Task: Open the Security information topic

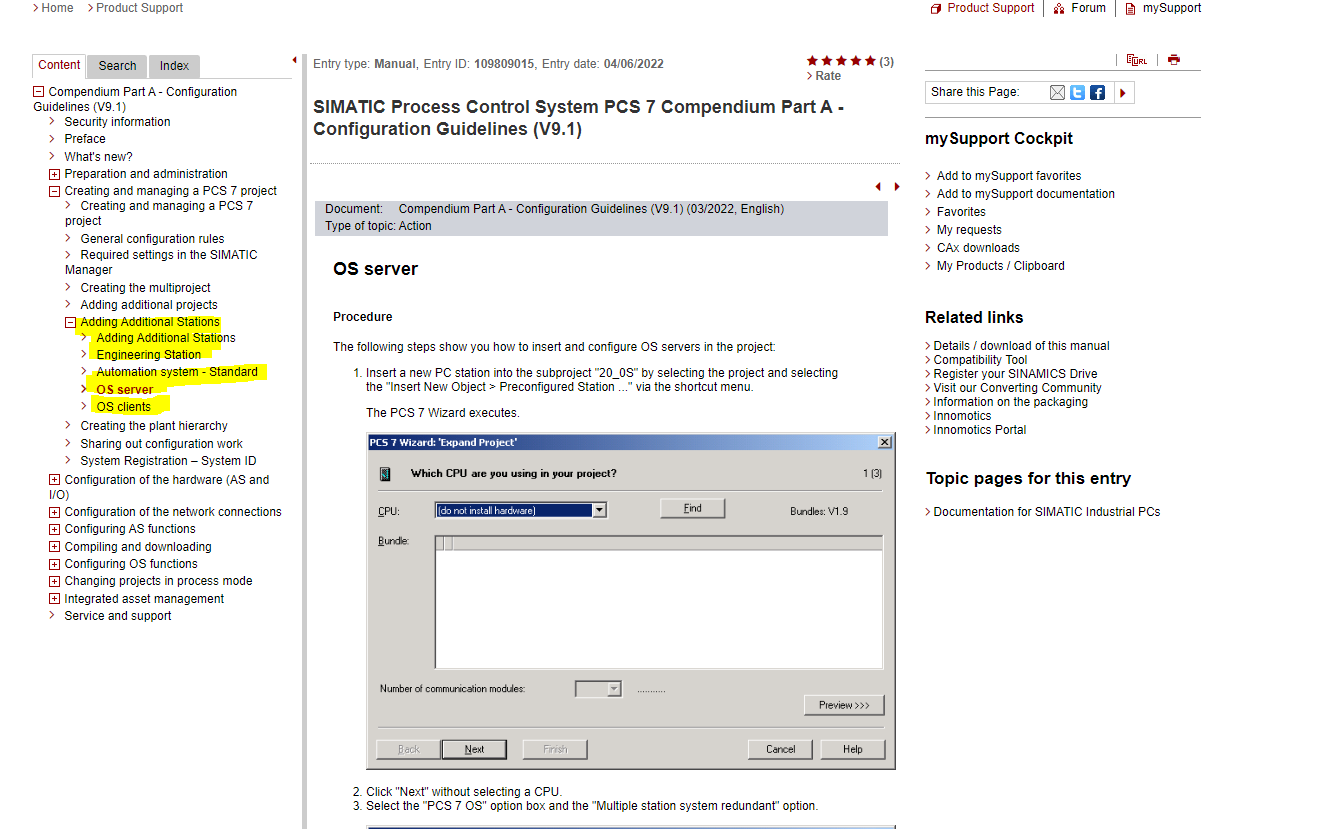Action: [117, 122]
